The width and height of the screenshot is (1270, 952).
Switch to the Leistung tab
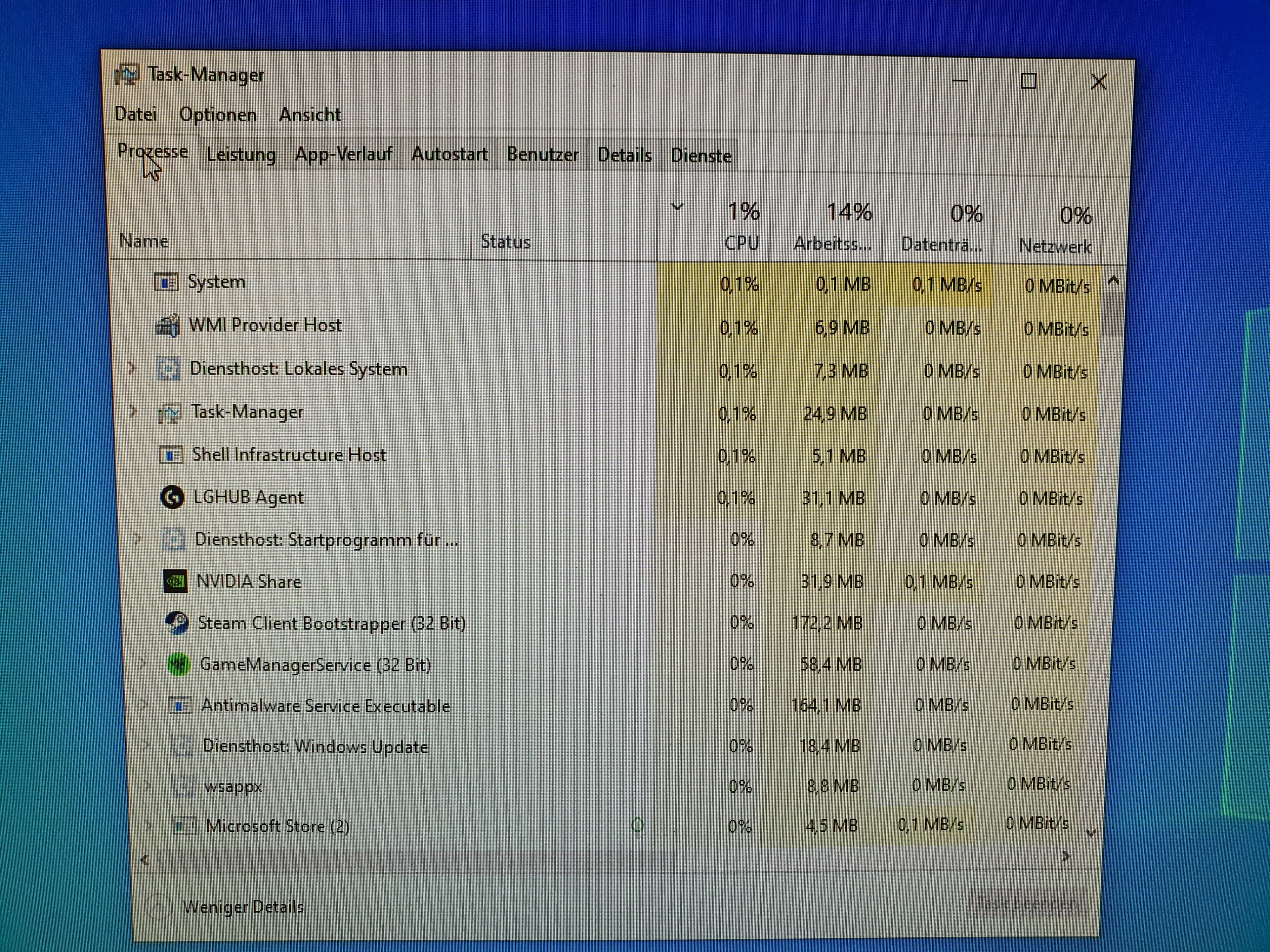point(241,155)
